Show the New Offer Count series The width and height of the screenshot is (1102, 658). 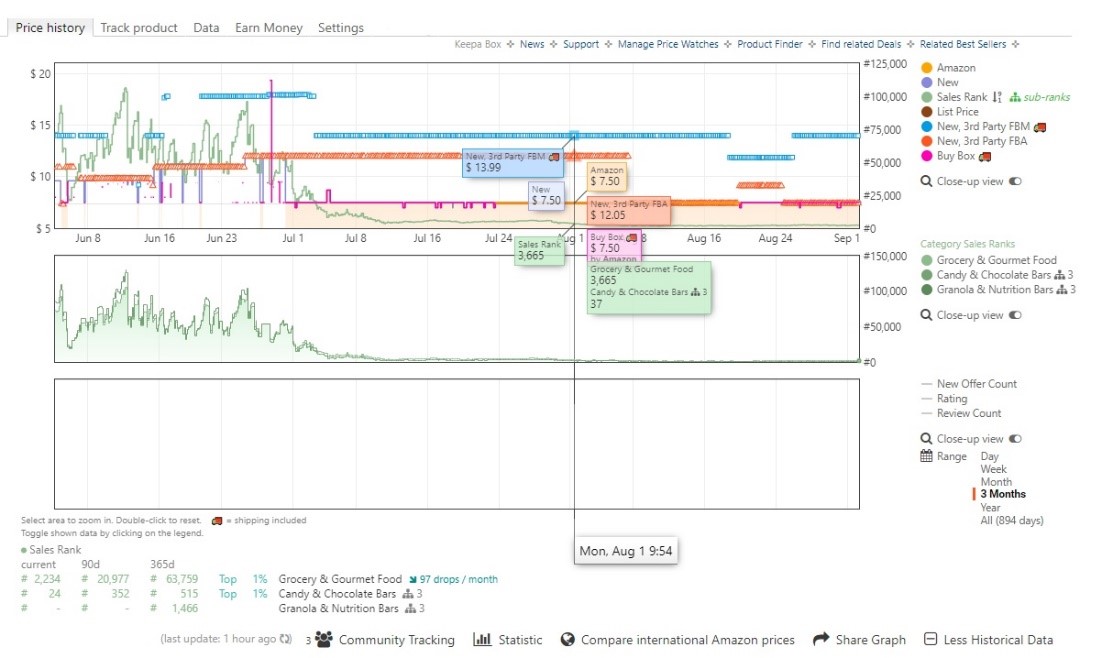pos(977,384)
